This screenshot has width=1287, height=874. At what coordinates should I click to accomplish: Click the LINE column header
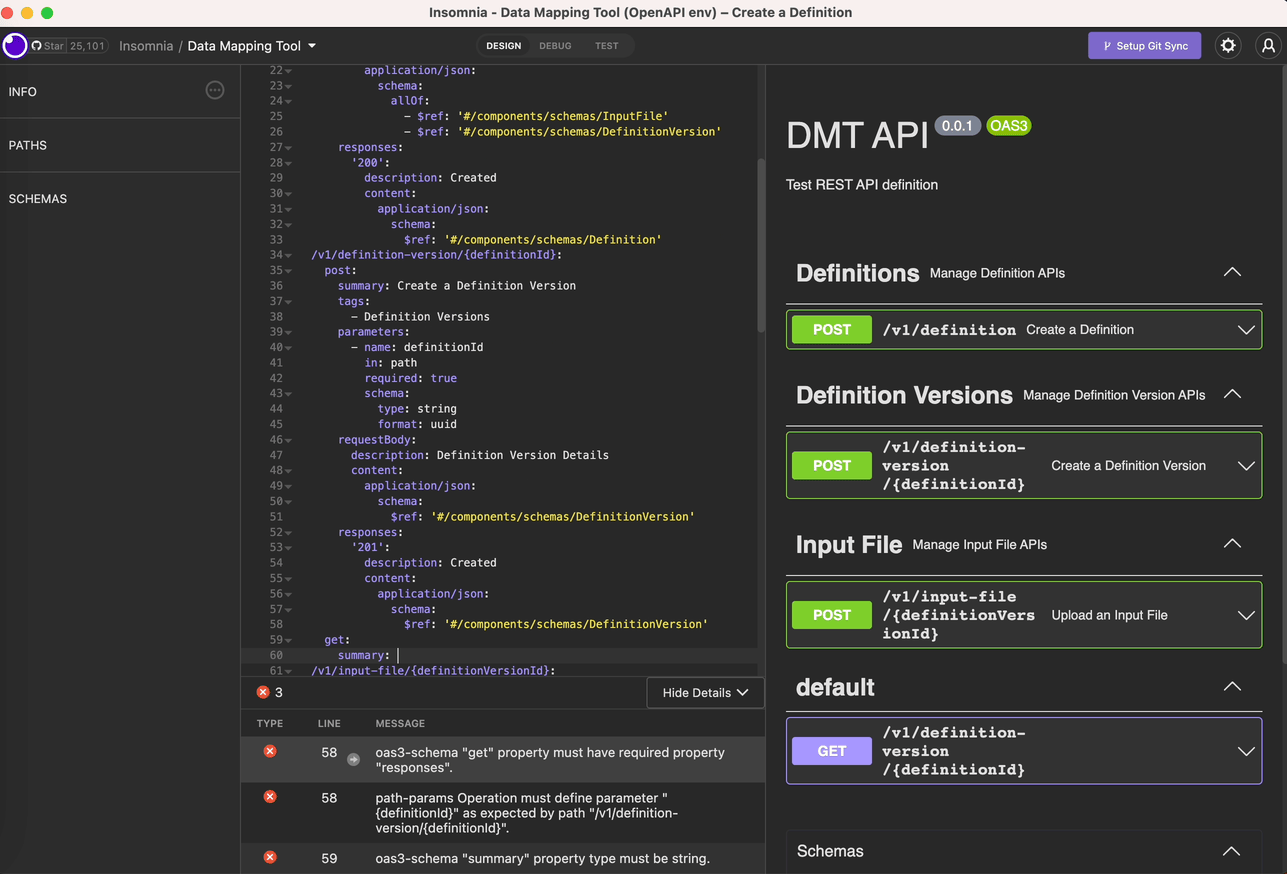(x=329, y=723)
